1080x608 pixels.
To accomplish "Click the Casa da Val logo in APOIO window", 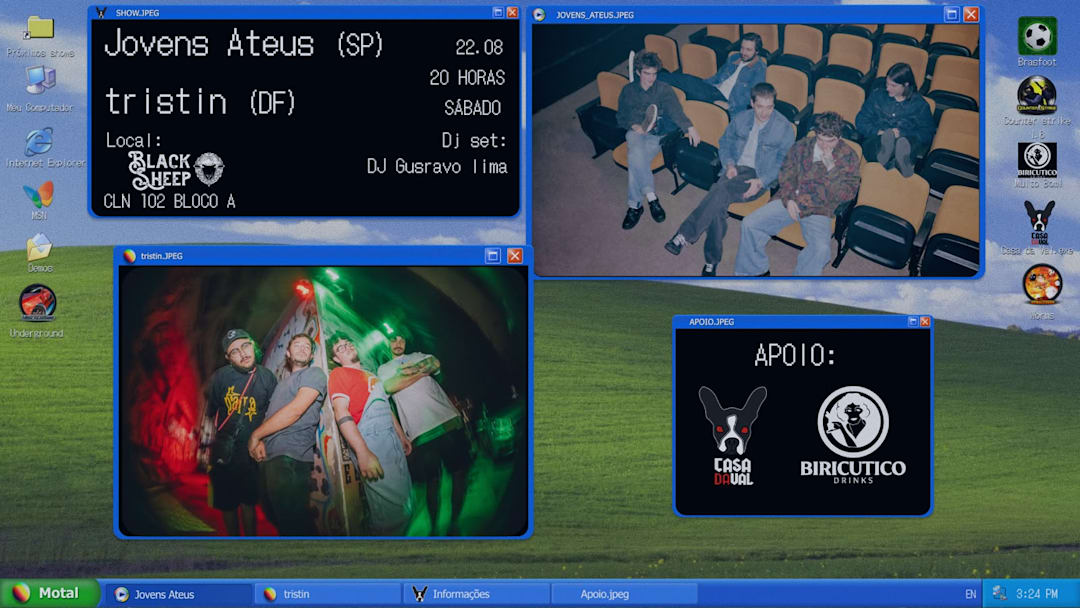I will [x=732, y=436].
